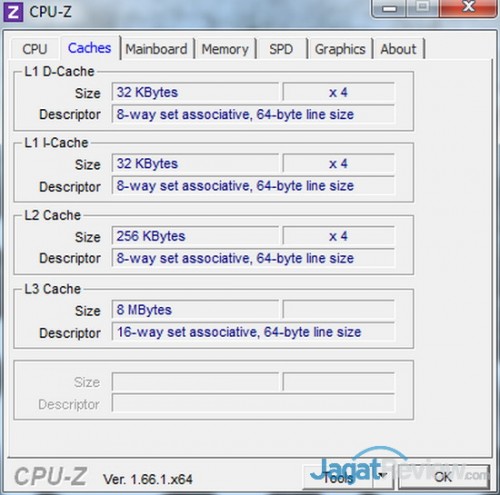Expand the Tools dropdown arrow

click(383, 476)
